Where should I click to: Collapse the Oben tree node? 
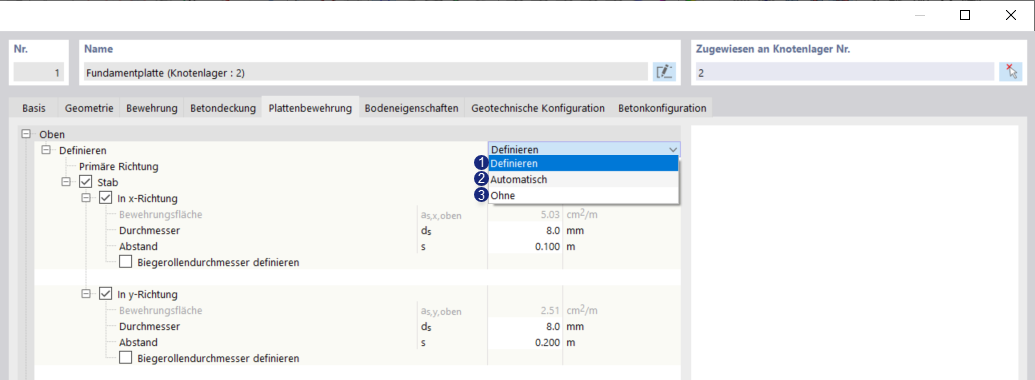click(26, 134)
